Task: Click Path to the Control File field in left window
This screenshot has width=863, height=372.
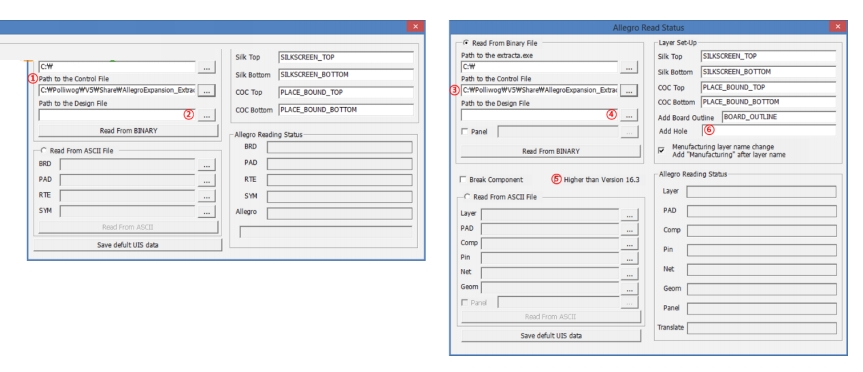Action: (117, 90)
